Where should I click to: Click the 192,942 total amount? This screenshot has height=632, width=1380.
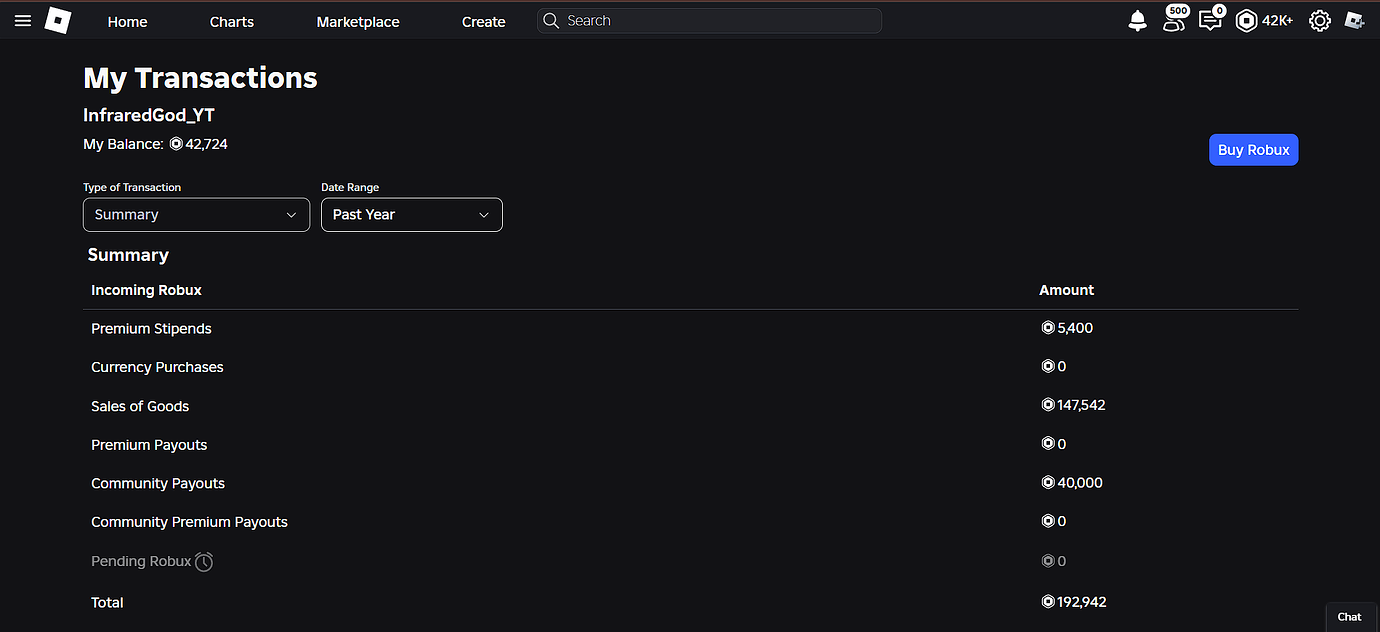[x=1082, y=602]
